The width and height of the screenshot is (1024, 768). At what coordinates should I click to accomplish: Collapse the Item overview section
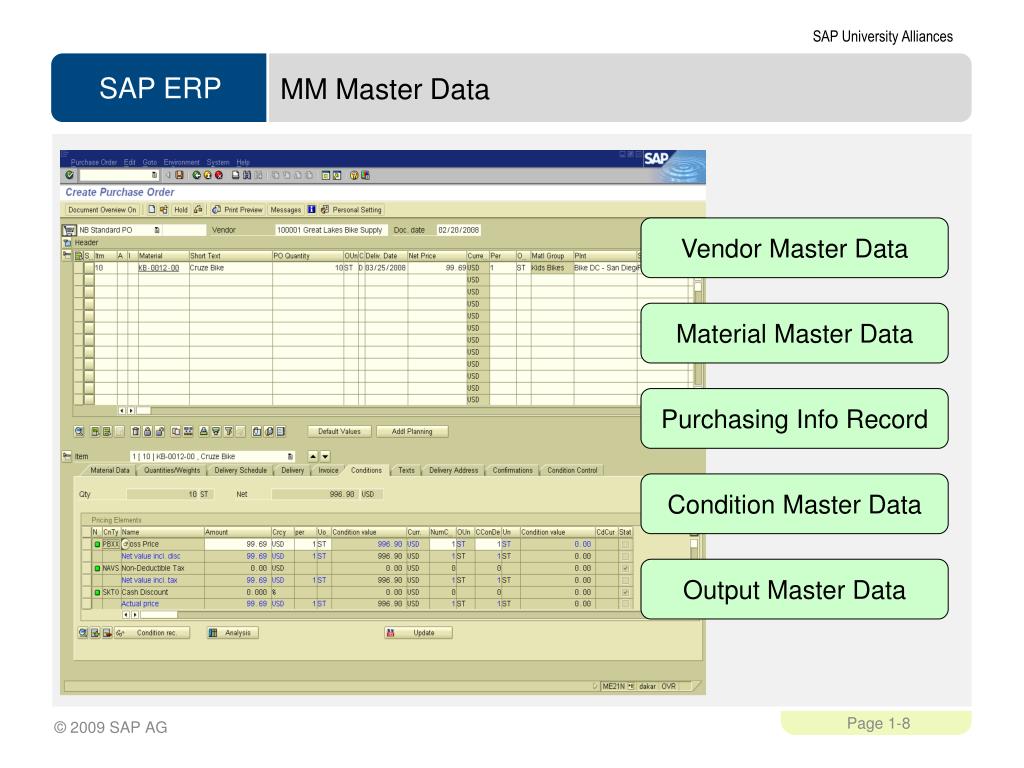67,255
